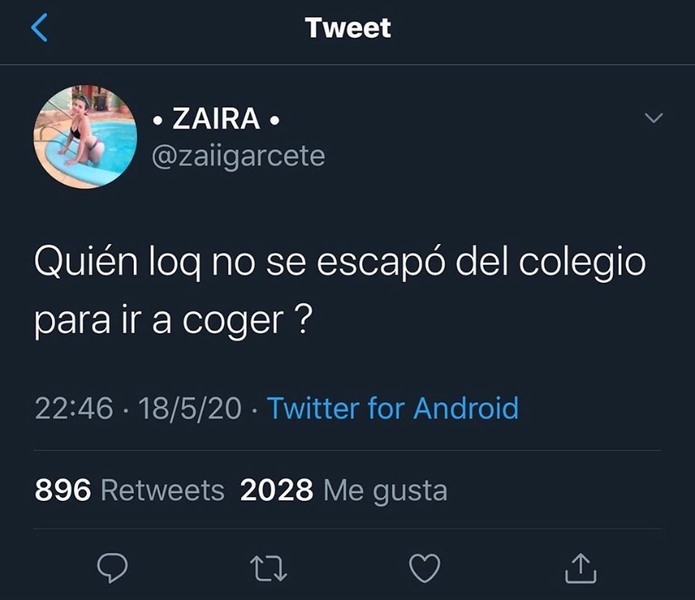Image resolution: width=695 pixels, height=600 pixels.
Task: Open the profile via the ZAIRA display name
Action: pyautogui.click(x=216, y=119)
